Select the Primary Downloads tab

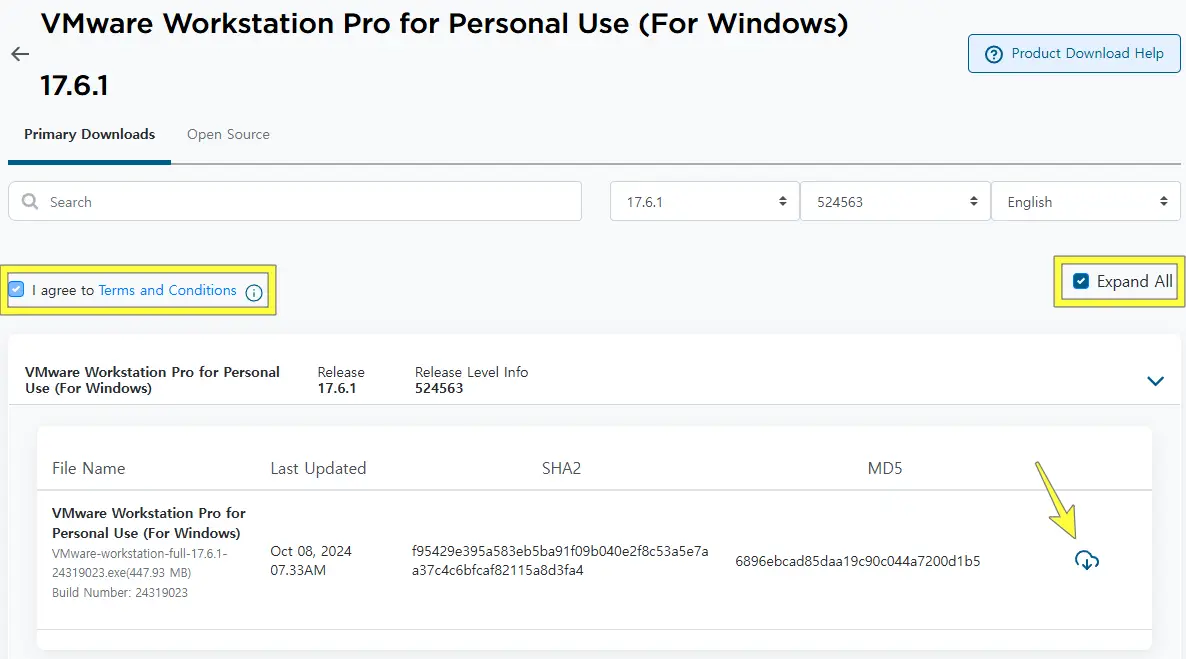point(88,134)
